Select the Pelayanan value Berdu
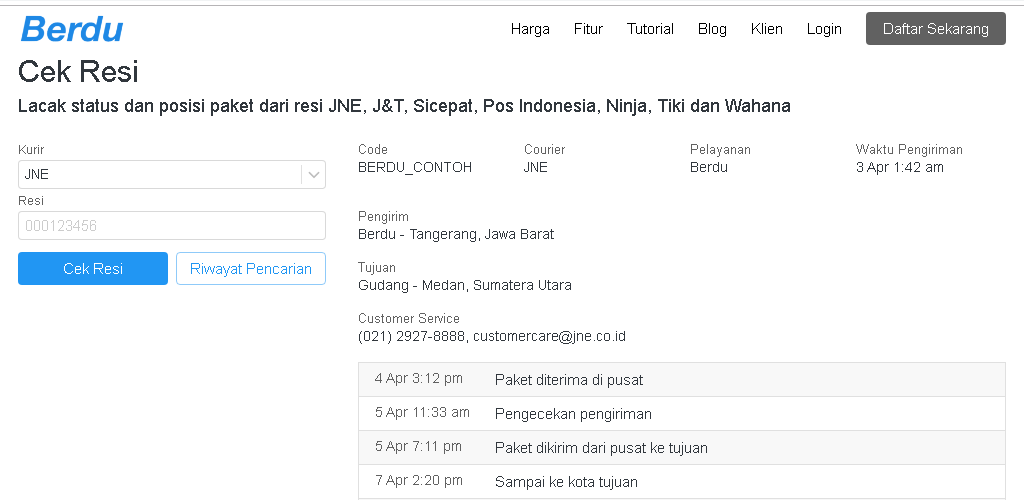This screenshot has height=500, width=1024. tap(709, 167)
